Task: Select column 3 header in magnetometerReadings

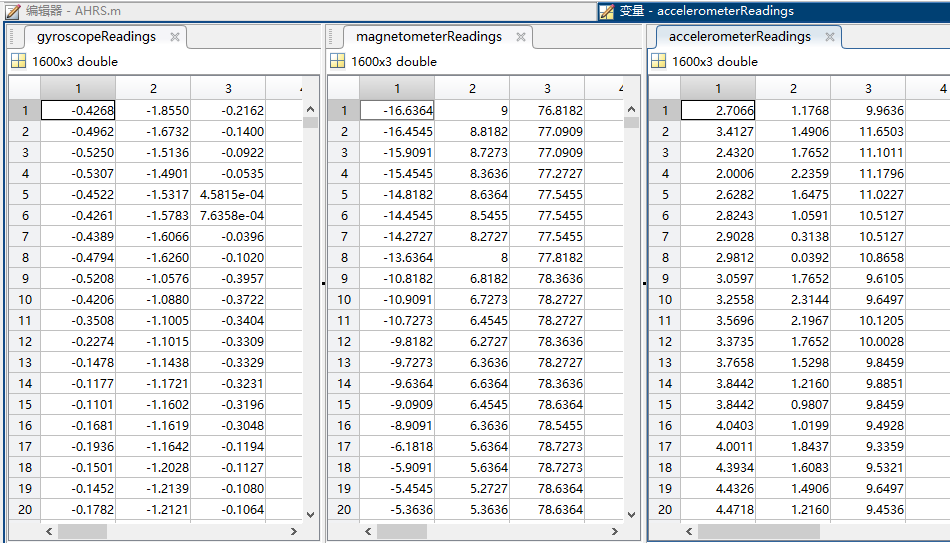Action: click(x=547, y=88)
